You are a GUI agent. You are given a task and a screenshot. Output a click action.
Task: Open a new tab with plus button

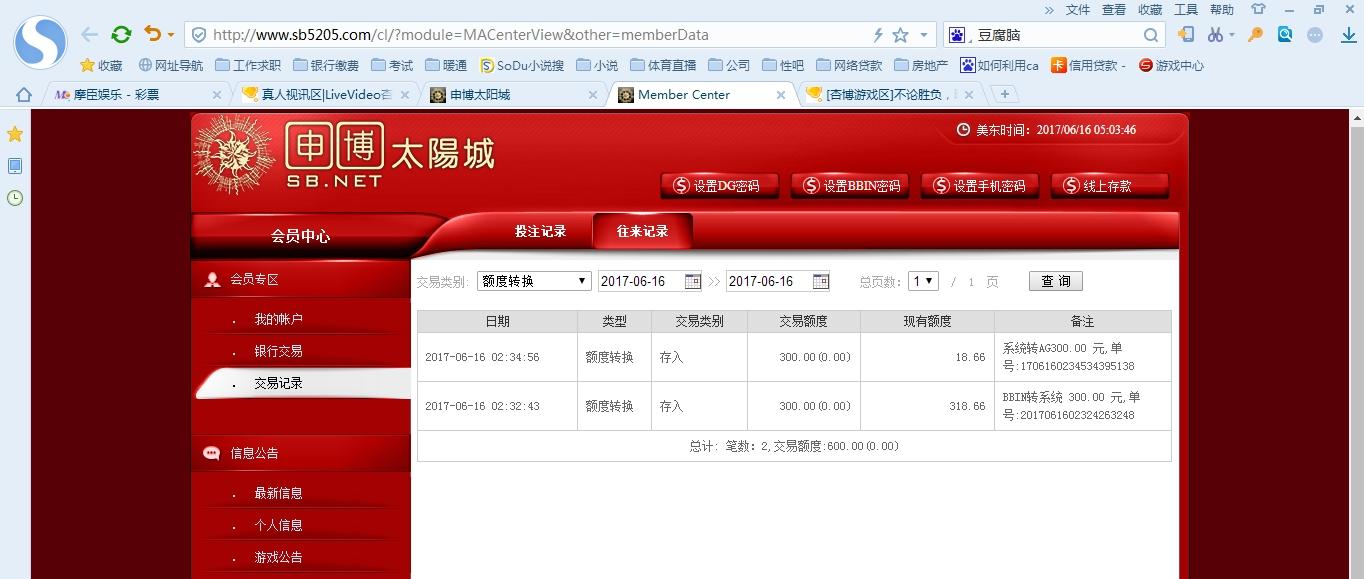pyautogui.click(x=1004, y=94)
